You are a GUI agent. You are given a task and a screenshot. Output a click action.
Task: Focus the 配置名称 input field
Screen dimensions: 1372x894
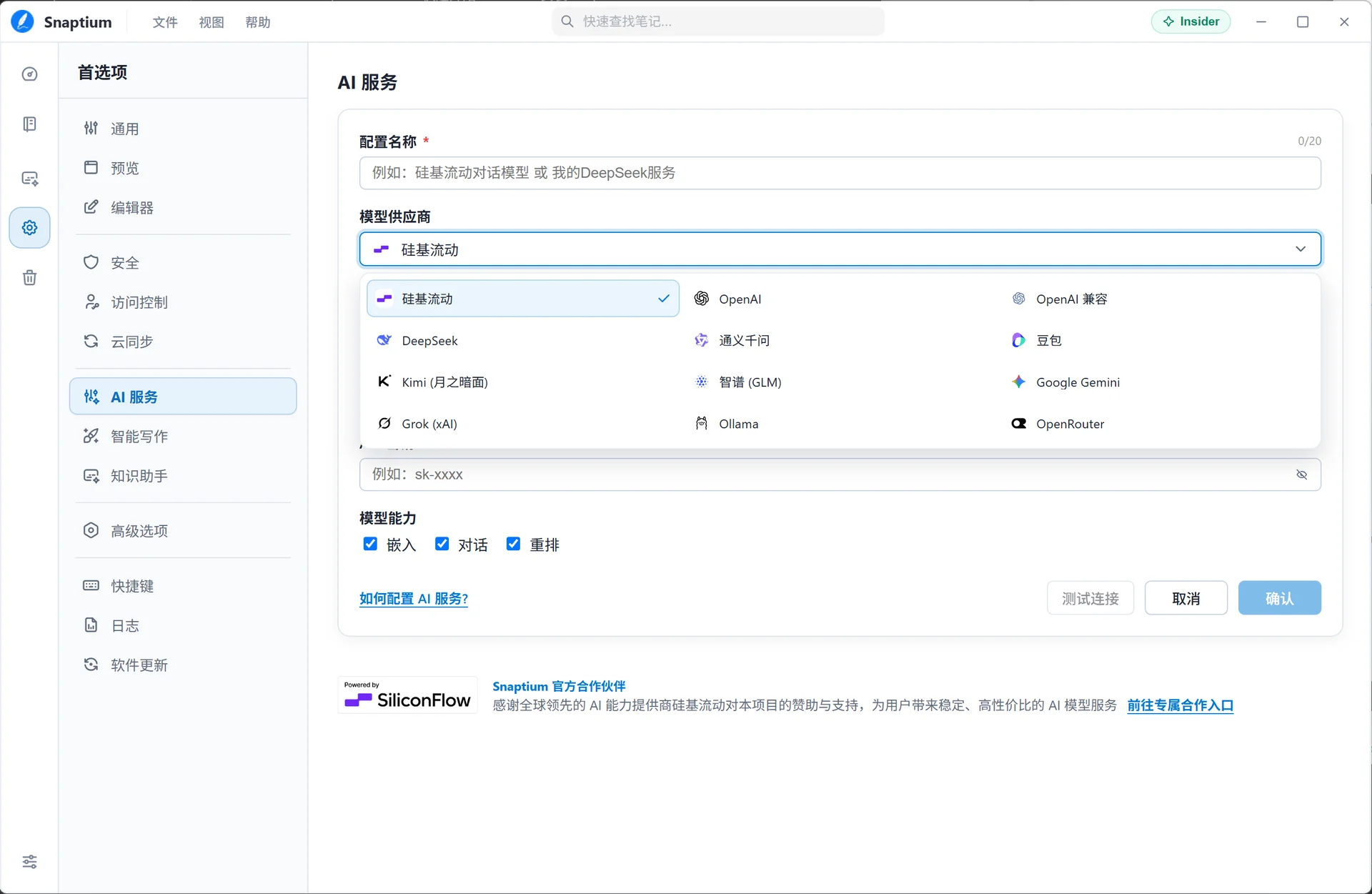840,173
